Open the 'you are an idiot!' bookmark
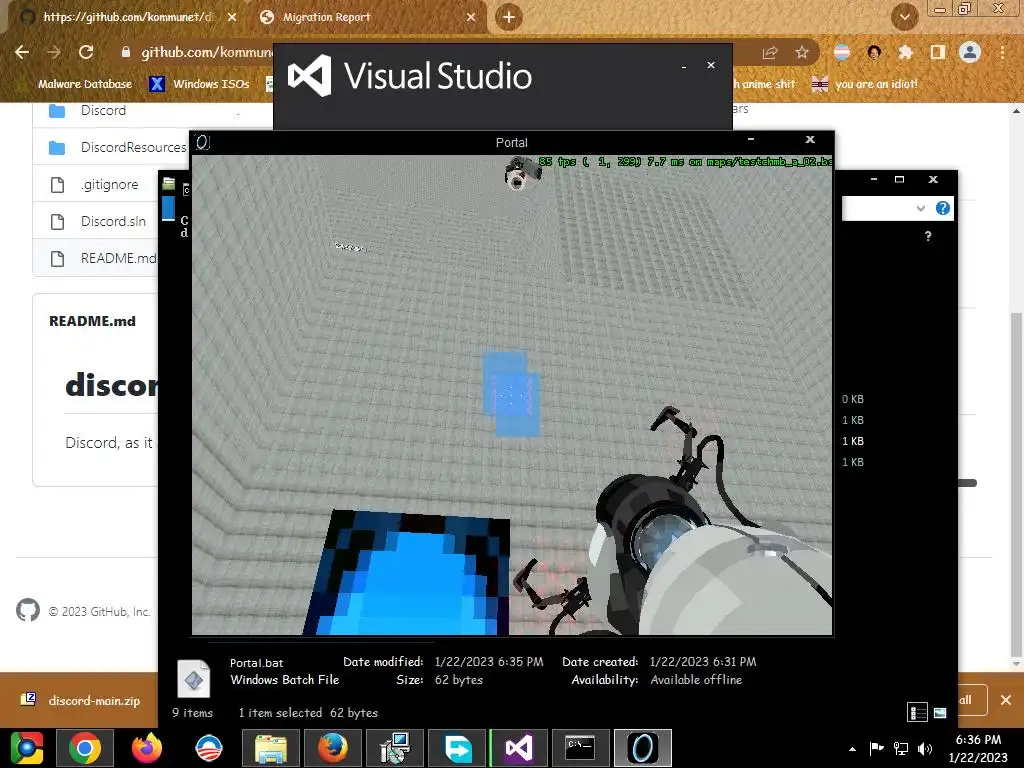1024x768 pixels. coord(864,84)
